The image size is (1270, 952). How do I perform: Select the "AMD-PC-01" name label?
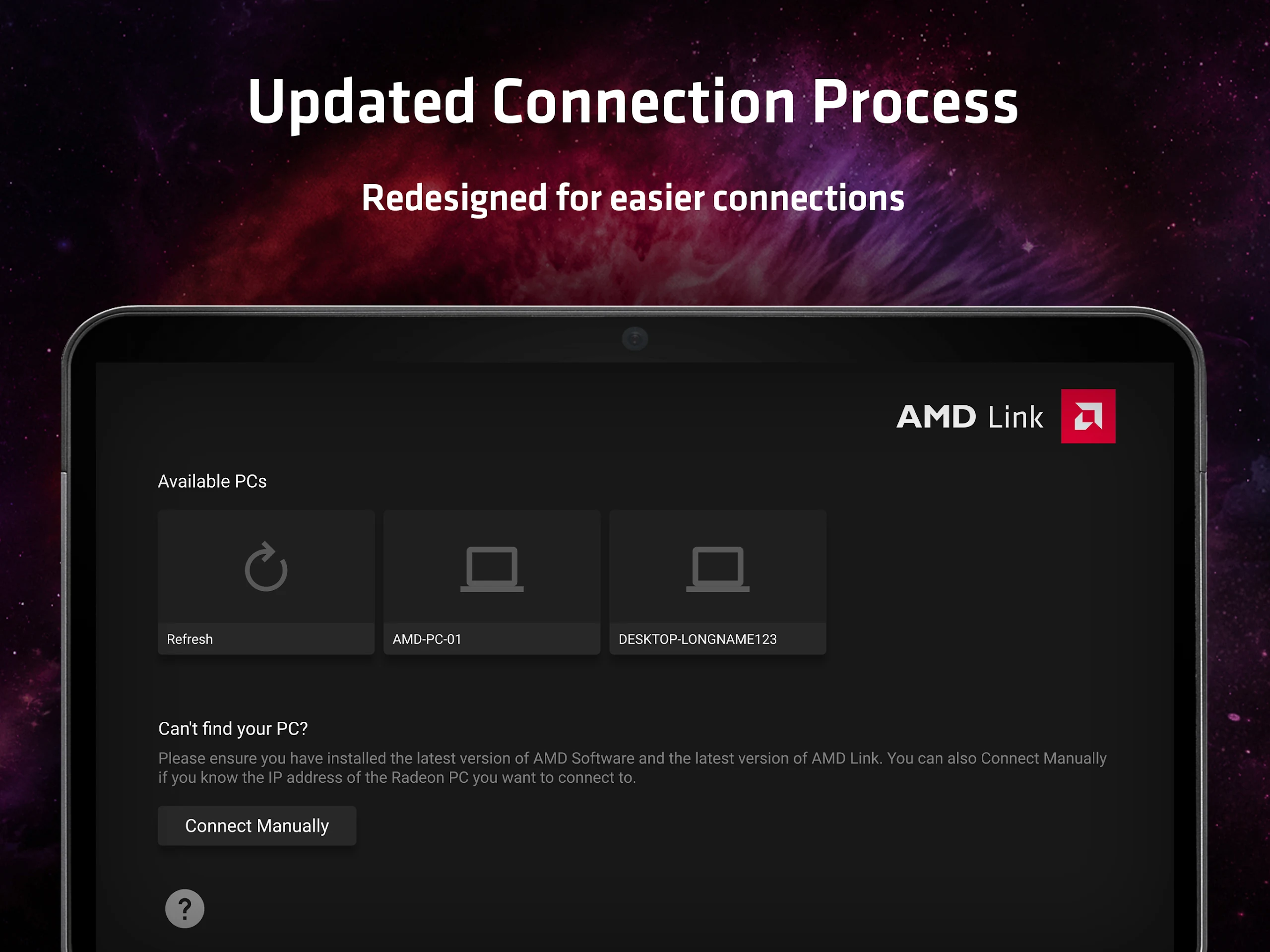pos(427,639)
